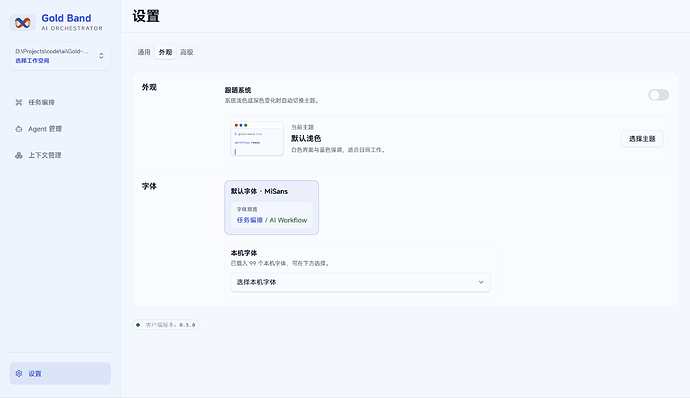Click the 任务编排 sidebar icon
The image size is (690, 398).
[18, 102]
